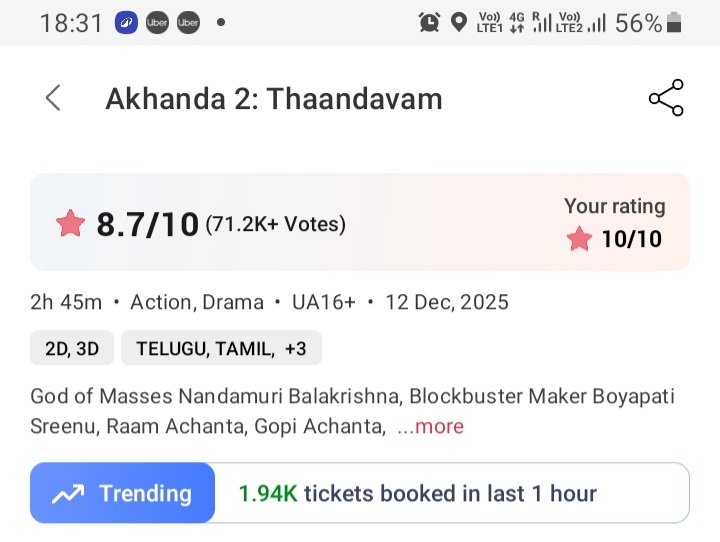Tap the alarm clock status icon
Viewport: 720px width, 542px height.
pos(430,22)
